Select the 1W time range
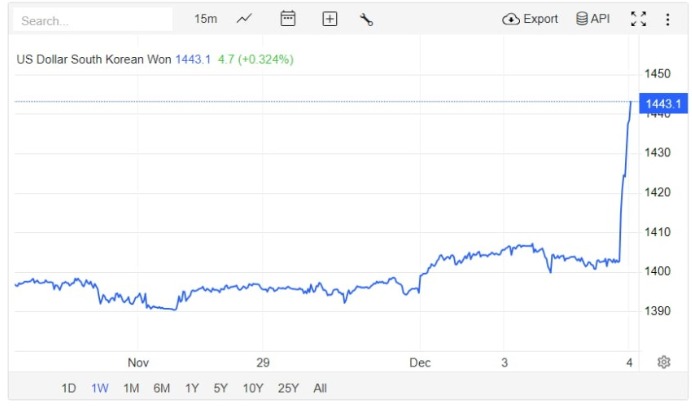This screenshot has height=413, width=692. [x=100, y=388]
